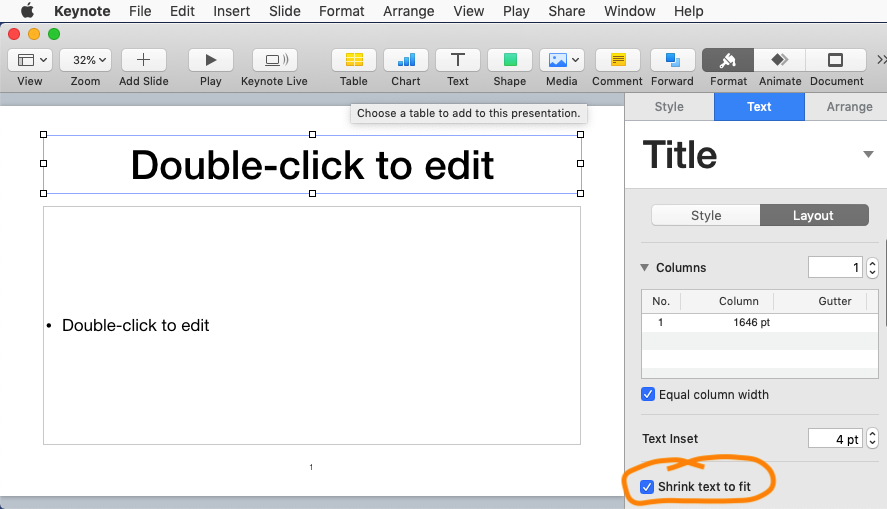Click the Keynote Live icon

point(274,60)
